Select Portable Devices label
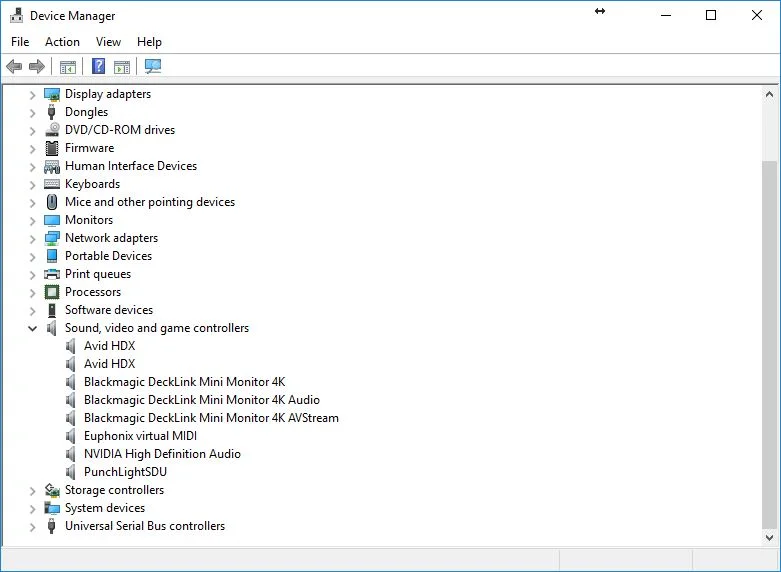The width and height of the screenshot is (781, 572). pyautogui.click(x=109, y=256)
